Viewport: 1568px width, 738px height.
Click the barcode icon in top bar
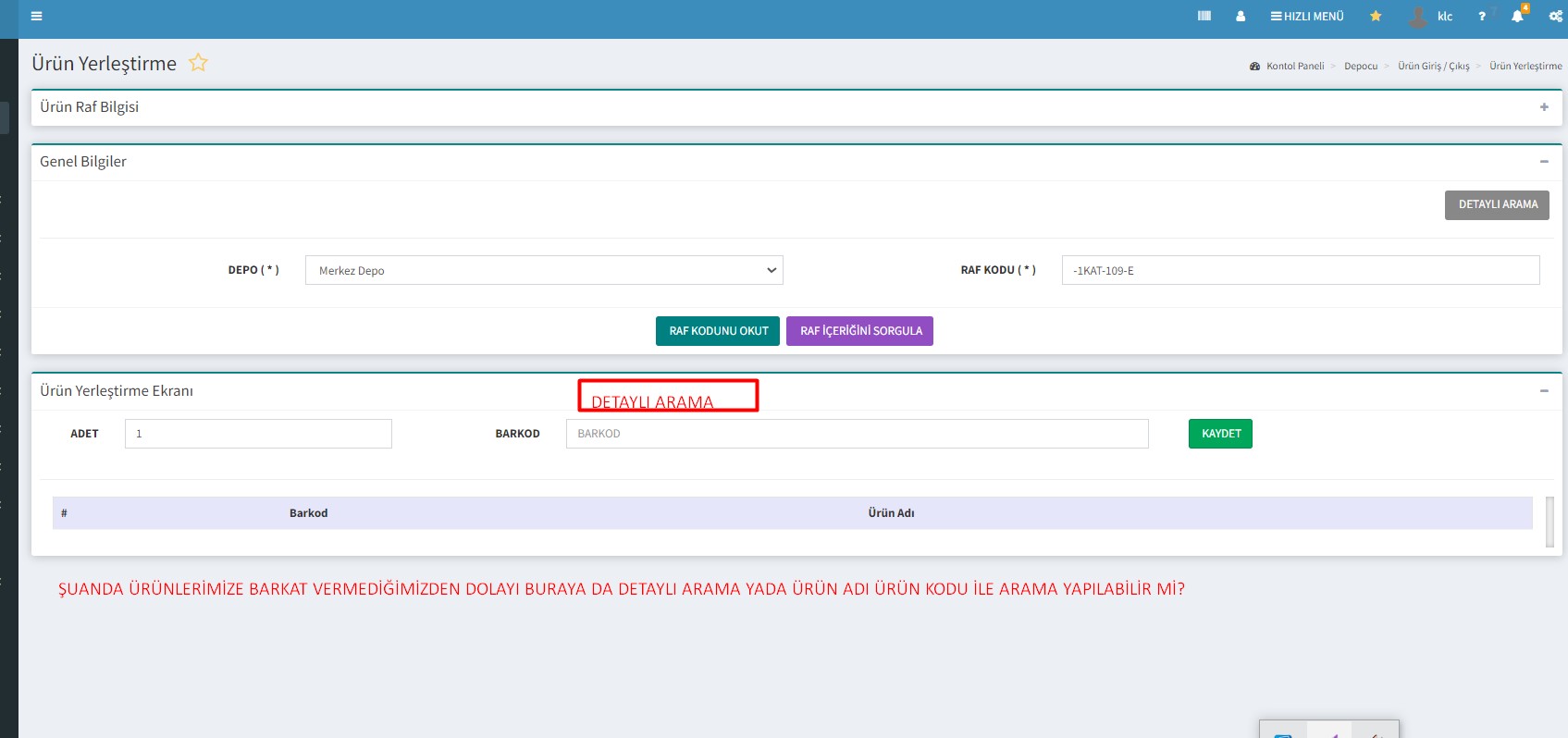pyautogui.click(x=1204, y=16)
